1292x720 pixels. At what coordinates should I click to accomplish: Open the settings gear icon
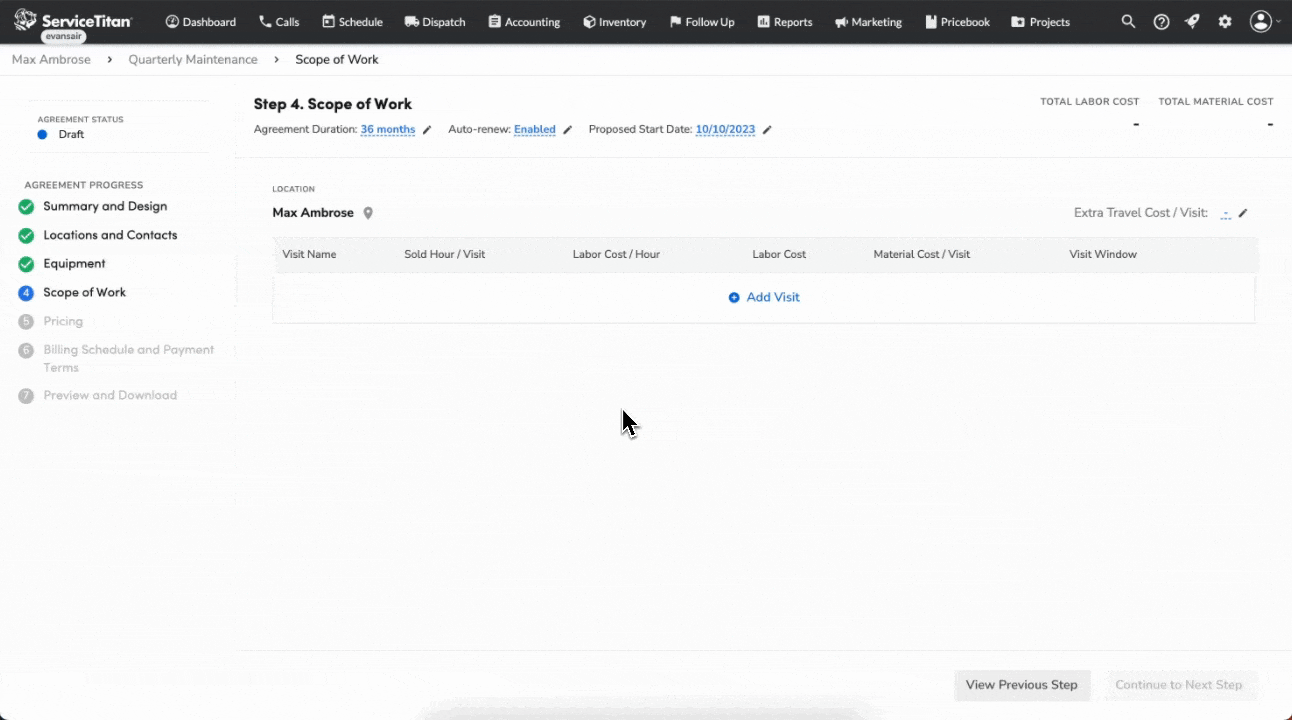pyautogui.click(x=1225, y=21)
